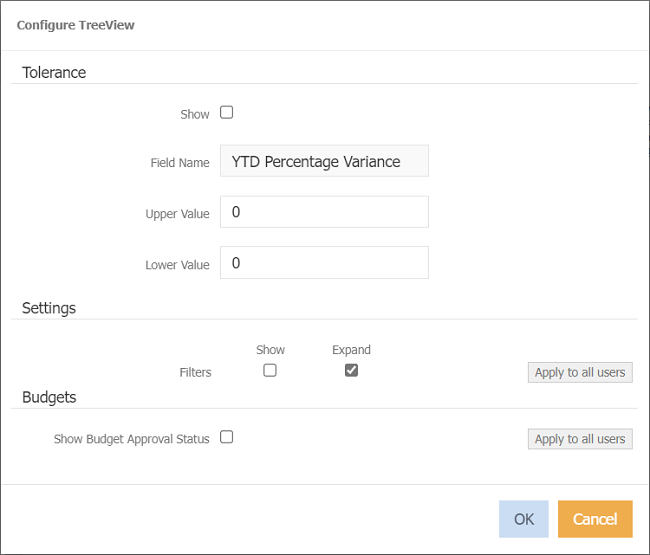Click the Lower Value label
650x555 pixels.
click(x=177, y=265)
